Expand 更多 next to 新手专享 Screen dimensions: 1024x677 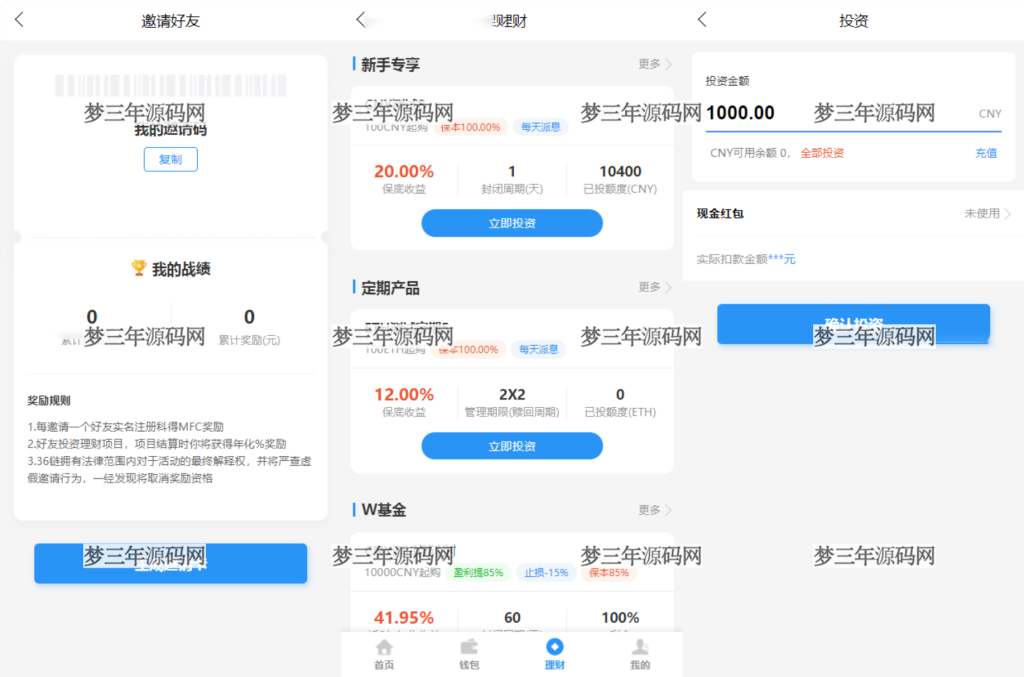click(x=650, y=63)
